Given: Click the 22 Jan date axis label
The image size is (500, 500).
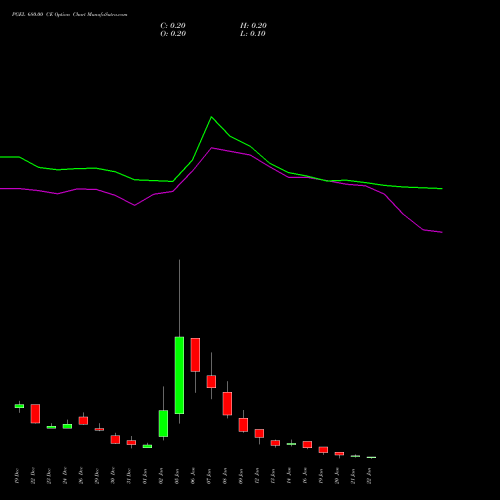Looking at the screenshot, I should click(x=369, y=476).
